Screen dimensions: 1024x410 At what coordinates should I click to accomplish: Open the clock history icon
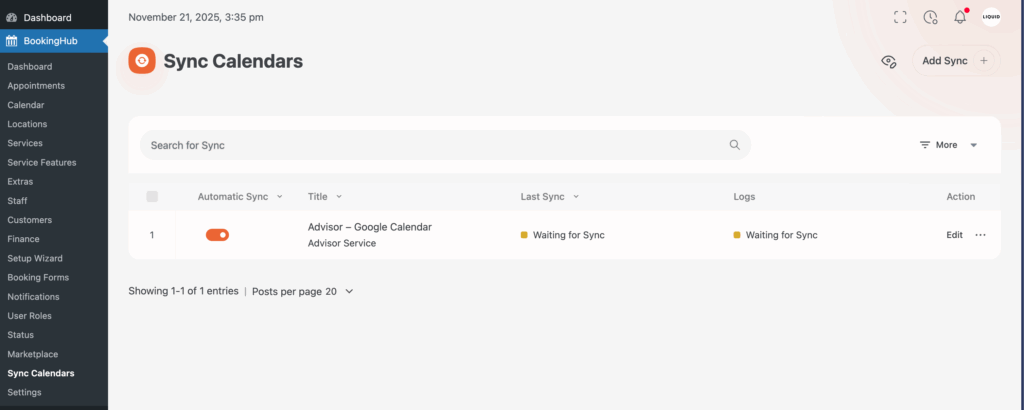pos(930,17)
